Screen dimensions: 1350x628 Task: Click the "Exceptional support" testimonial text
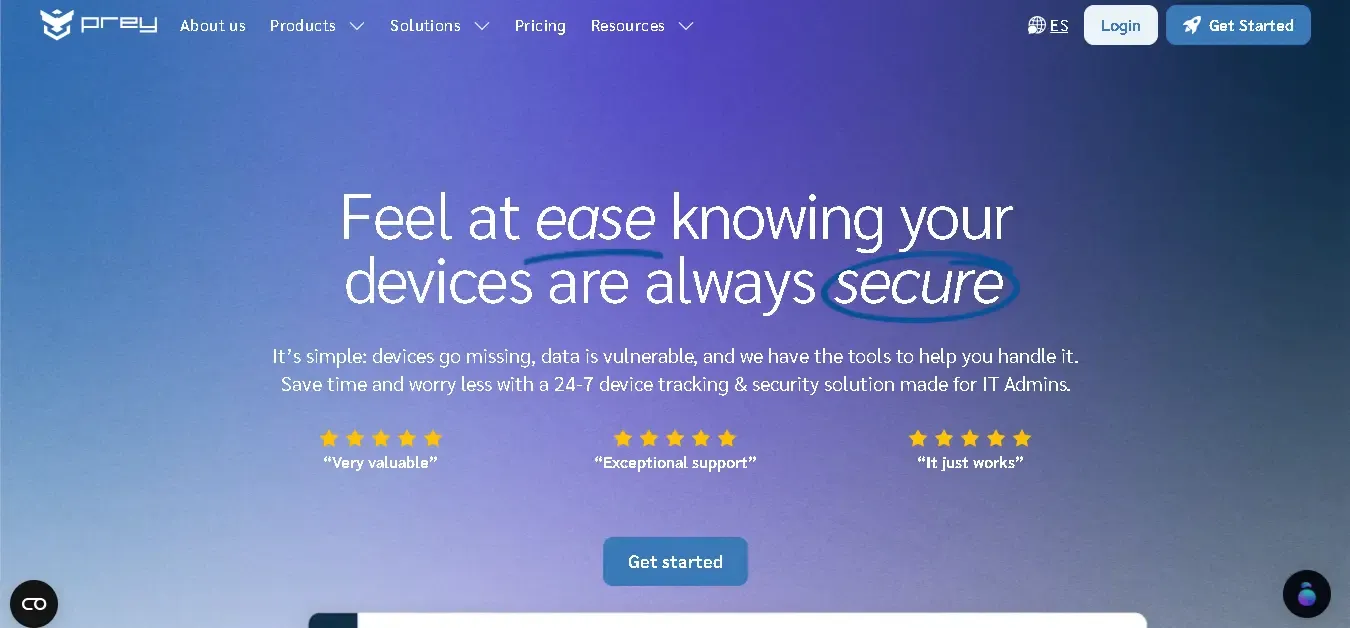coord(675,462)
